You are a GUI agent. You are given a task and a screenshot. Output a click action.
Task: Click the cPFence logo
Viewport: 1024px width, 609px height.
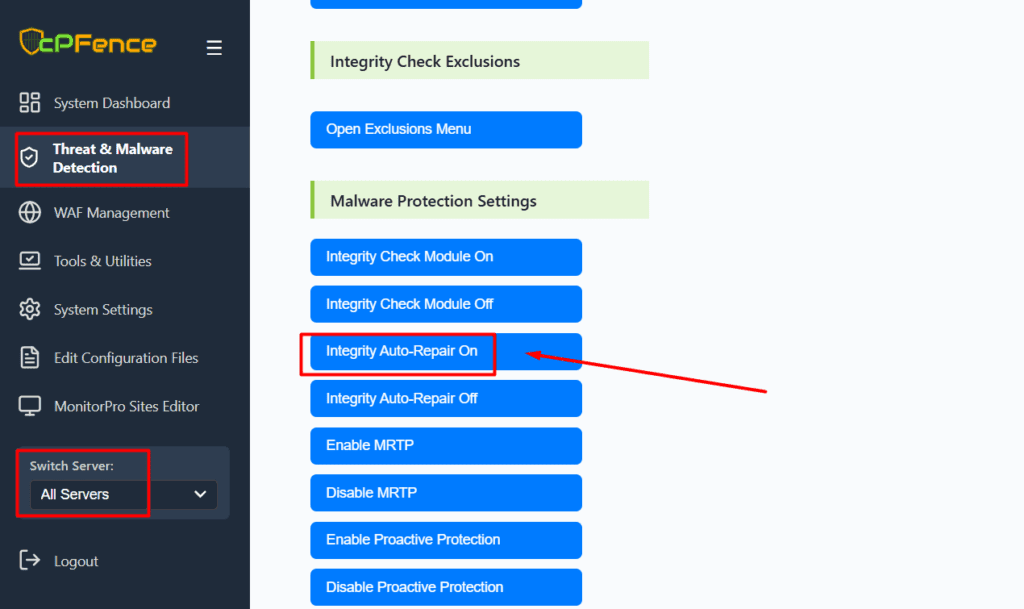pyautogui.click(x=88, y=43)
